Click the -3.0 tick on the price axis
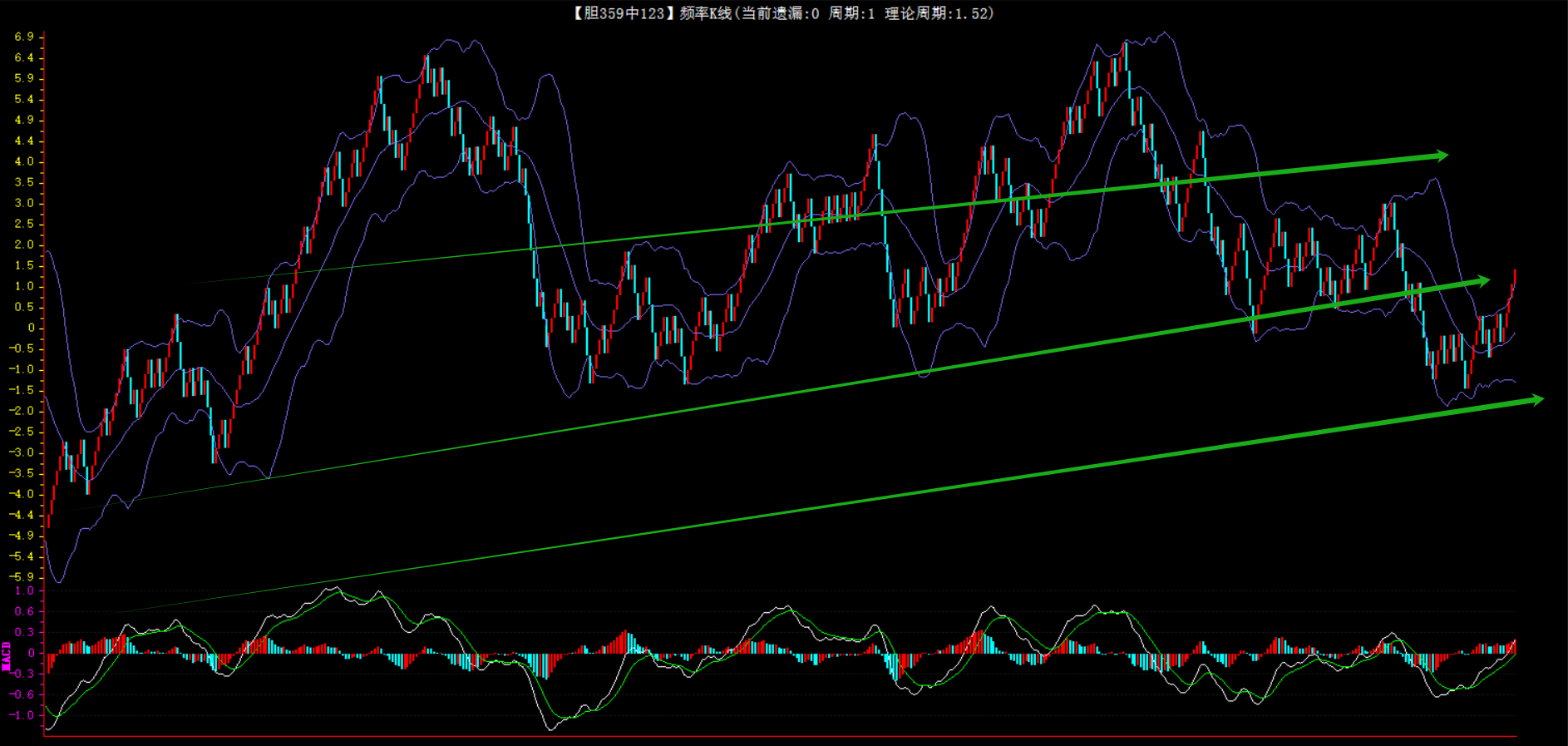1568x746 pixels. [22, 452]
